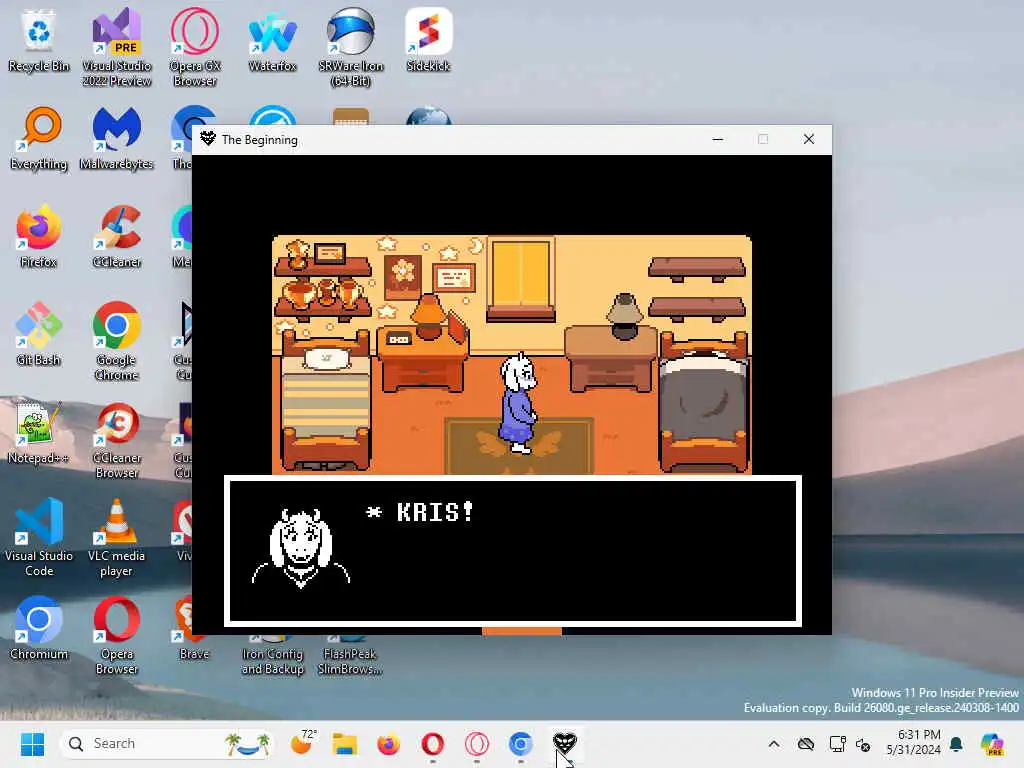
Task: Open Iron Config and Backup shortcut
Action: tap(272, 656)
